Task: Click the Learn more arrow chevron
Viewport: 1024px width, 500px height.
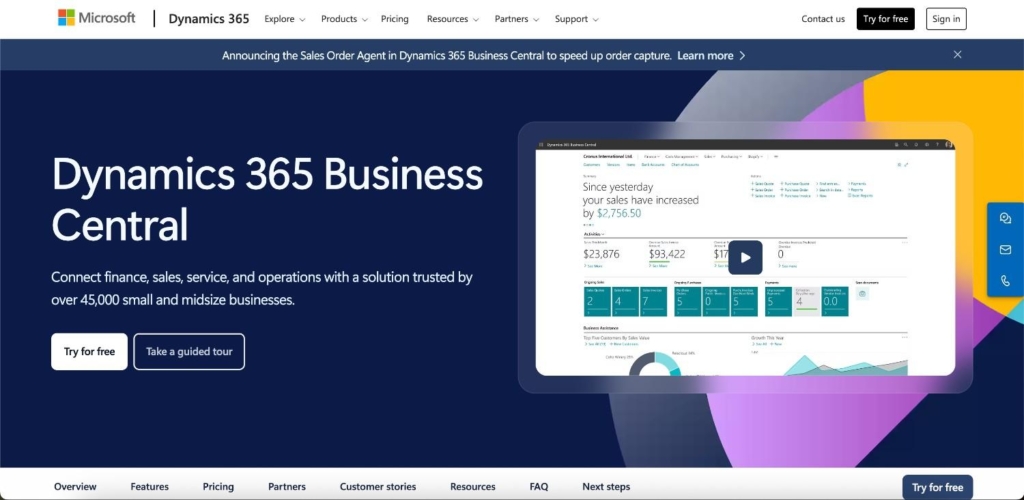Action: pyautogui.click(x=742, y=55)
